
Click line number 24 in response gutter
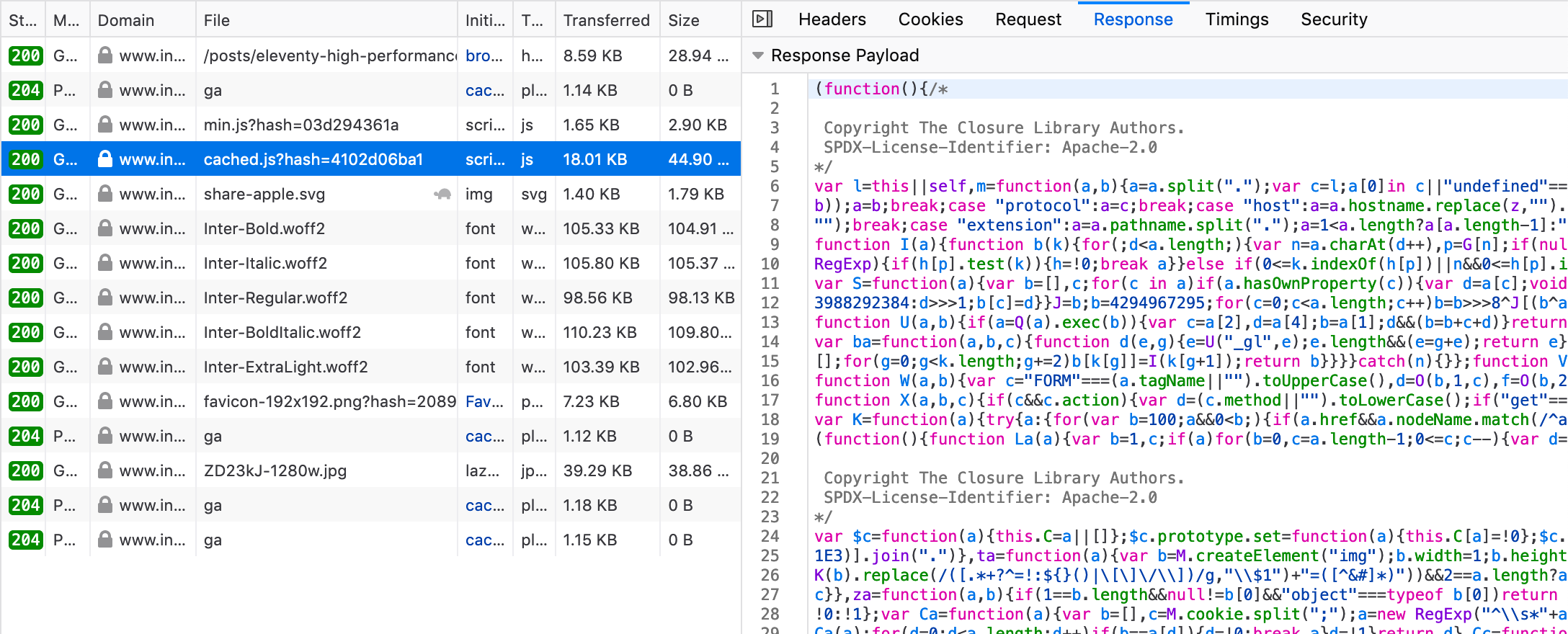(x=770, y=536)
